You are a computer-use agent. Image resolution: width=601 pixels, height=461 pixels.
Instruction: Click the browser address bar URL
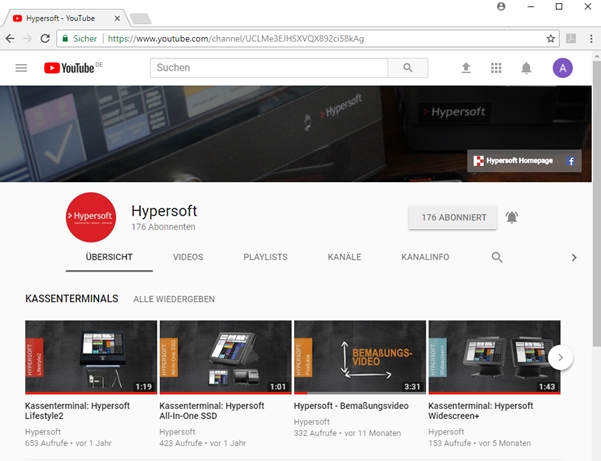[x=236, y=39]
